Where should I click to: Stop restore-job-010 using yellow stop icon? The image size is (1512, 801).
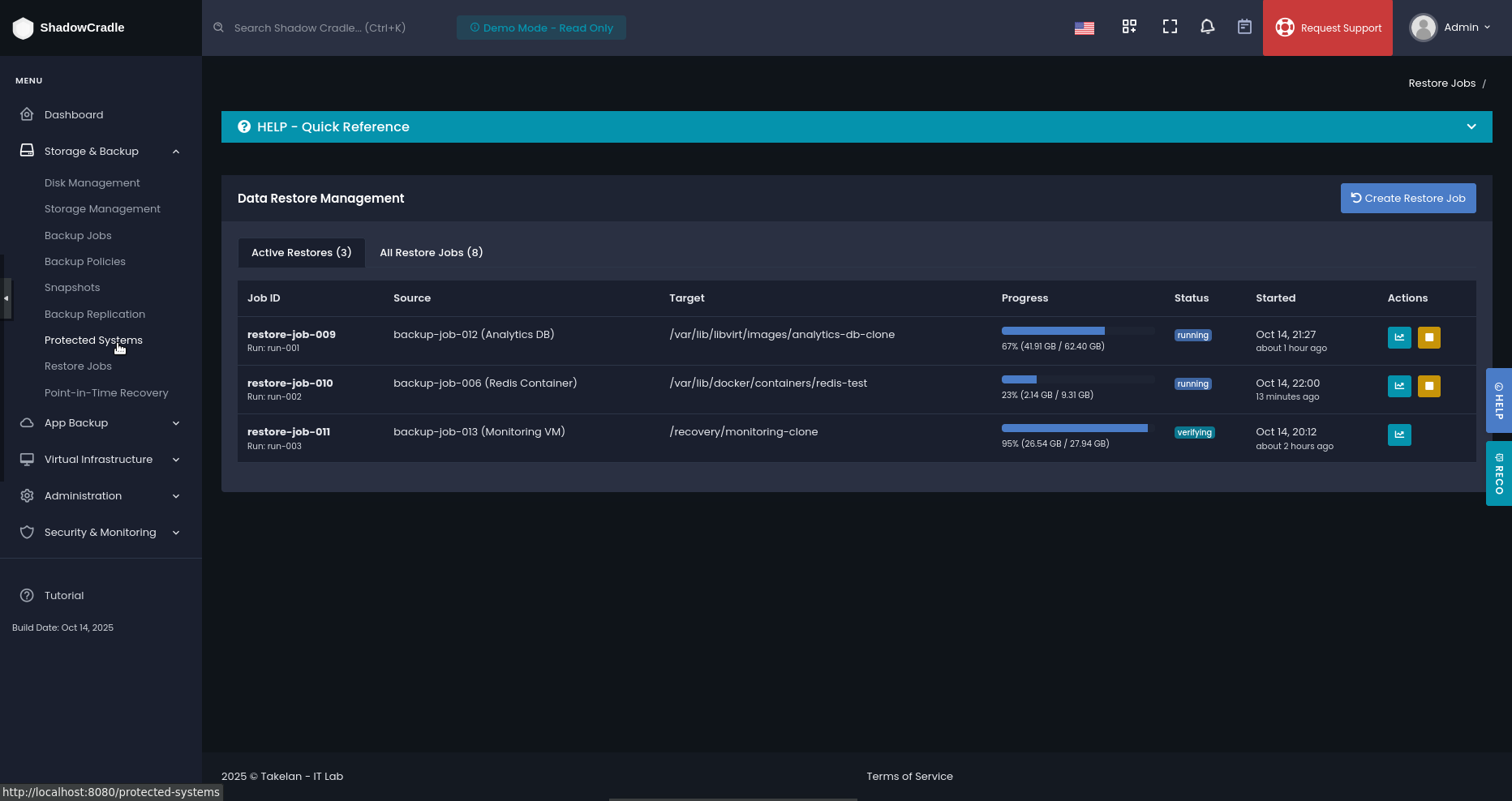[1429, 386]
